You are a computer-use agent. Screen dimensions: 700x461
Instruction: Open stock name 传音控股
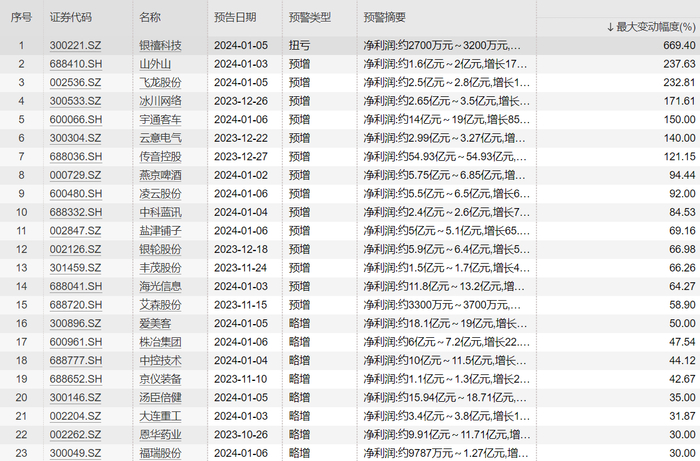pyautogui.click(x=161, y=157)
